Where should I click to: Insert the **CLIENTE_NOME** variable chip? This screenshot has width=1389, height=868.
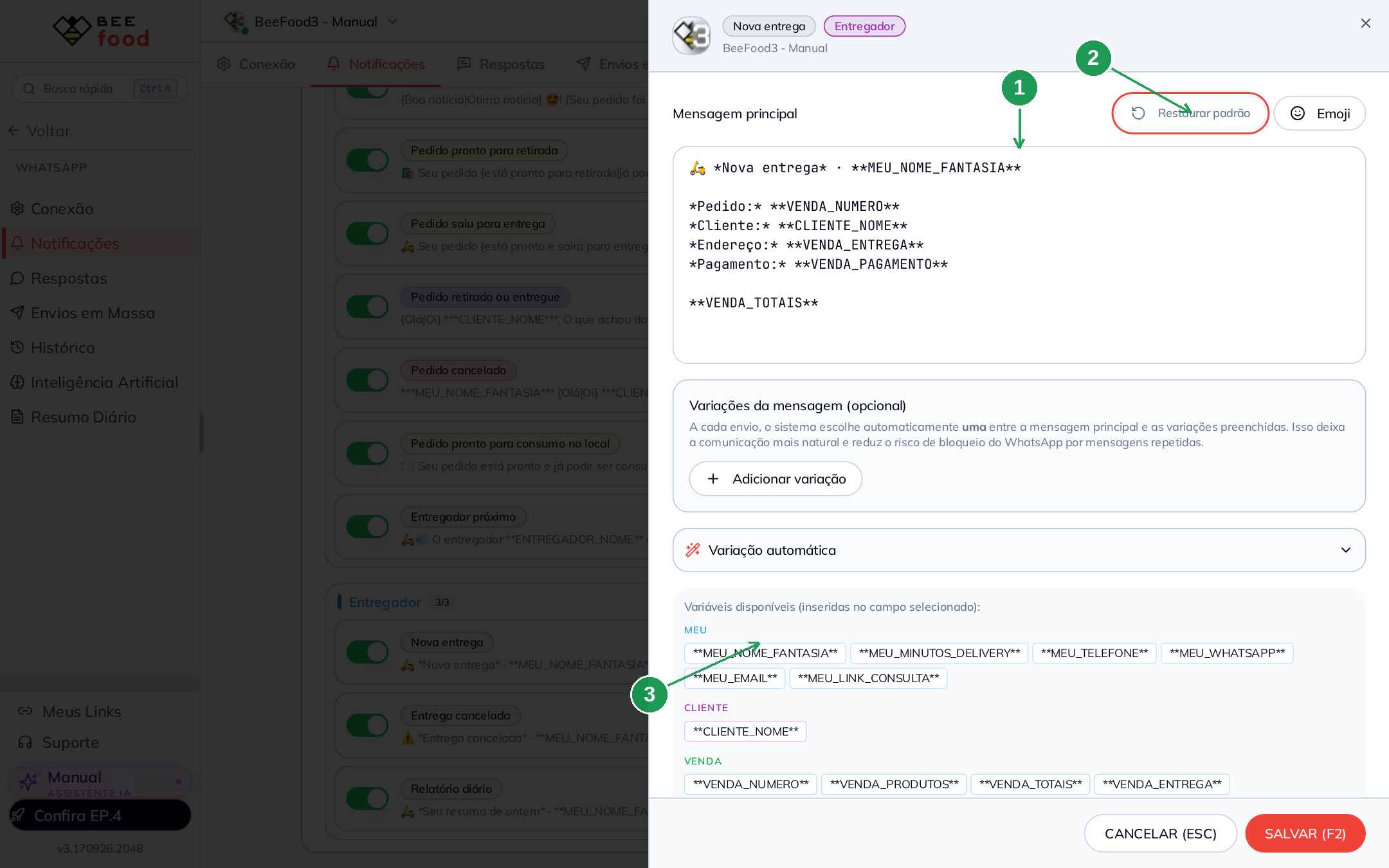pos(745,731)
